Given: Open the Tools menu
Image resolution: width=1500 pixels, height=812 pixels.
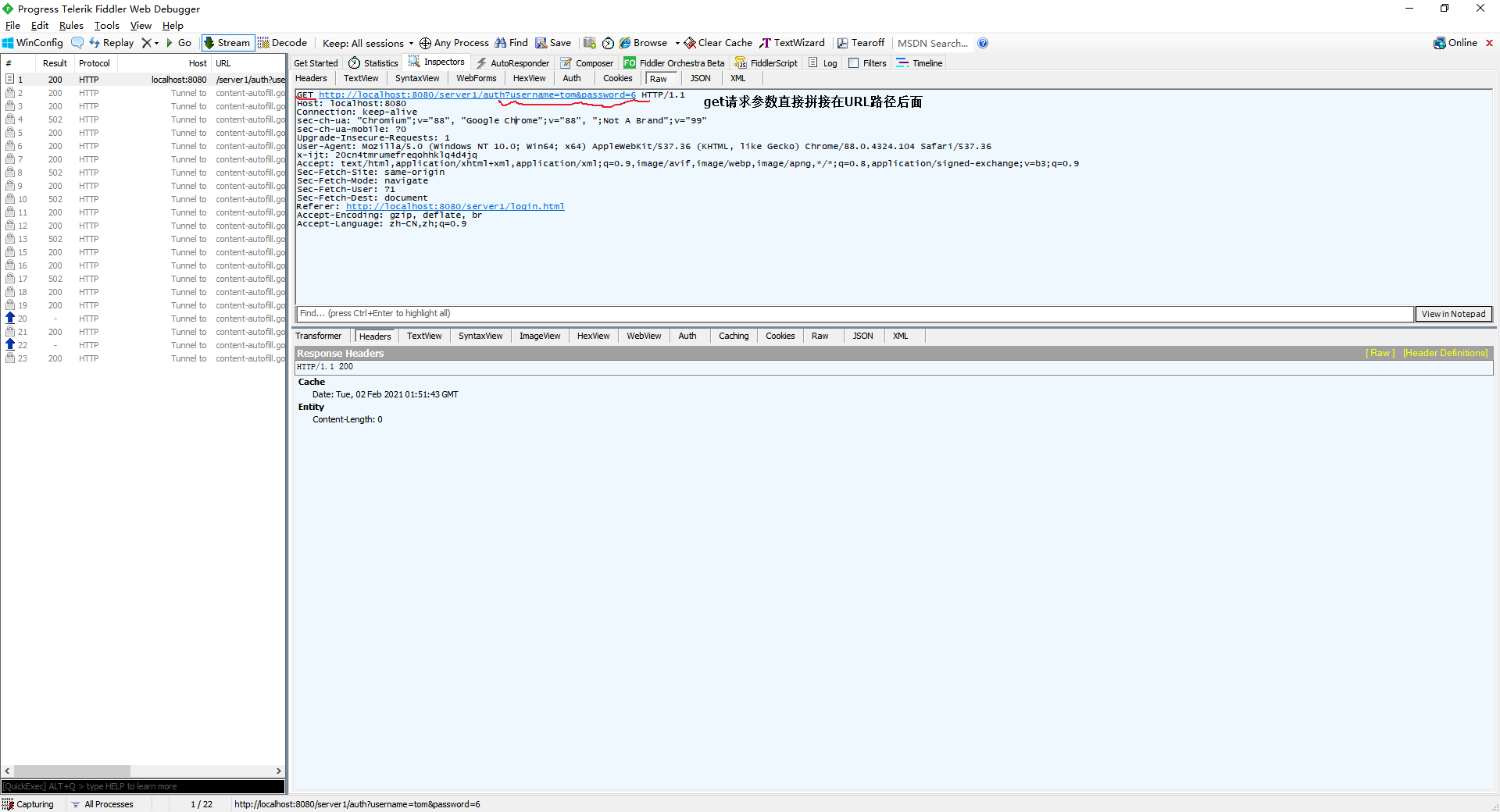Looking at the screenshot, I should (x=107, y=26).
